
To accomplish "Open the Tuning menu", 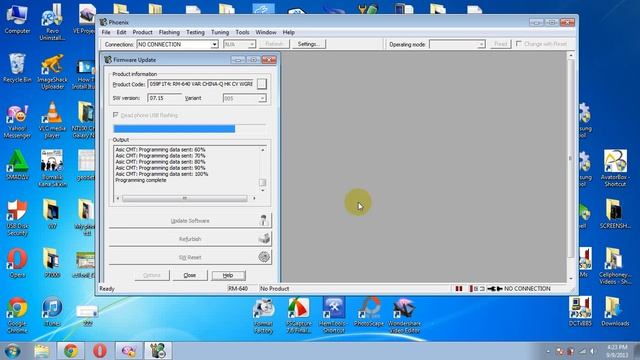I will pyautogui.click(x=220, y=32).
